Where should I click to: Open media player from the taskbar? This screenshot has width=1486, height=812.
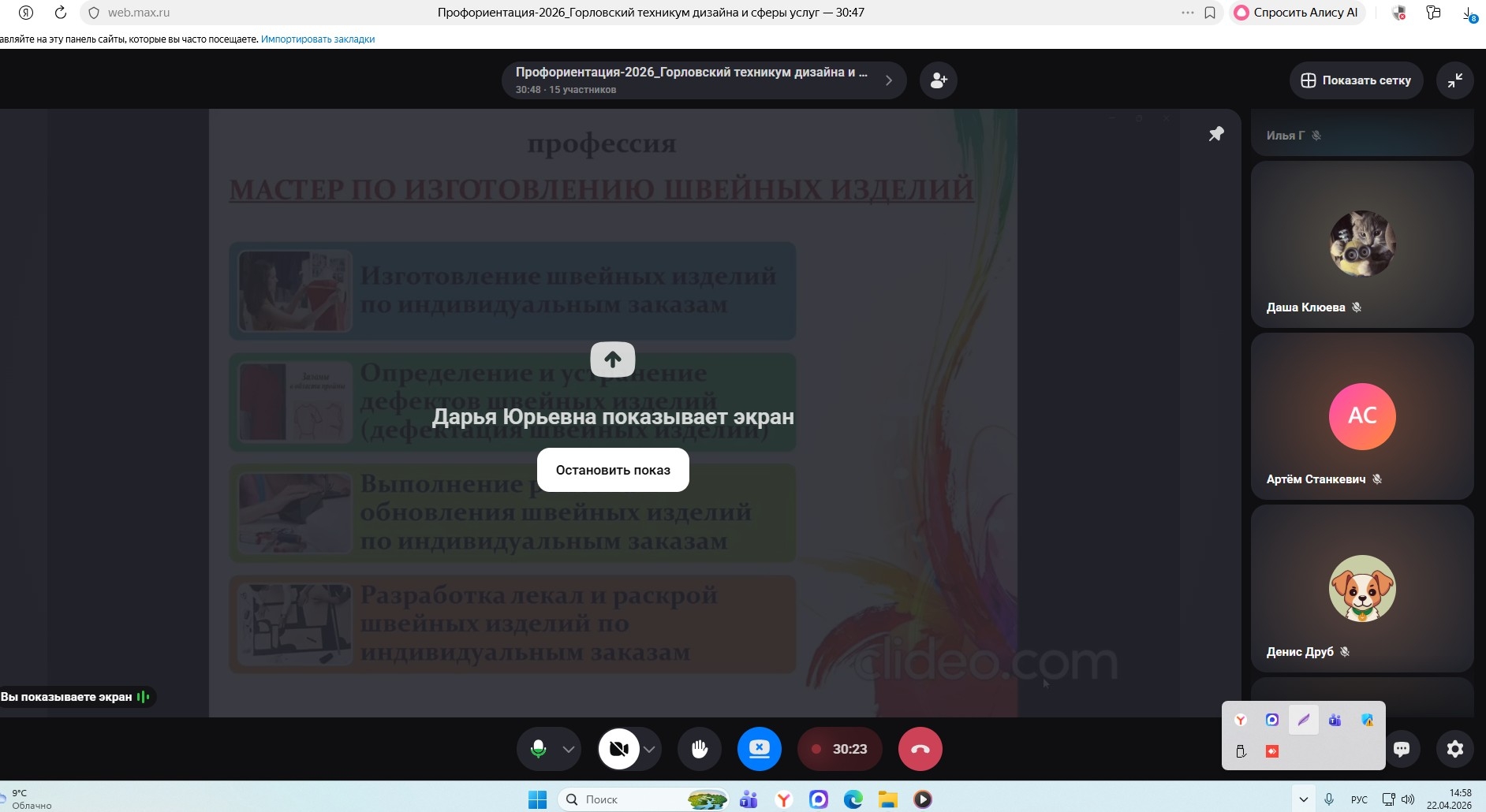coord(923,799)
